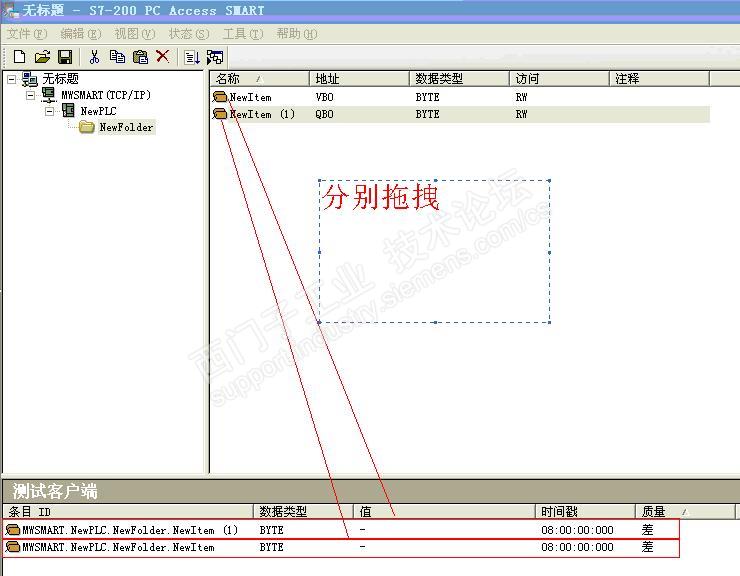Sort by the 条目 ID column header
The height and width of the screenshot is (576, 740).
pyautogui.click(x=128, y=511)
